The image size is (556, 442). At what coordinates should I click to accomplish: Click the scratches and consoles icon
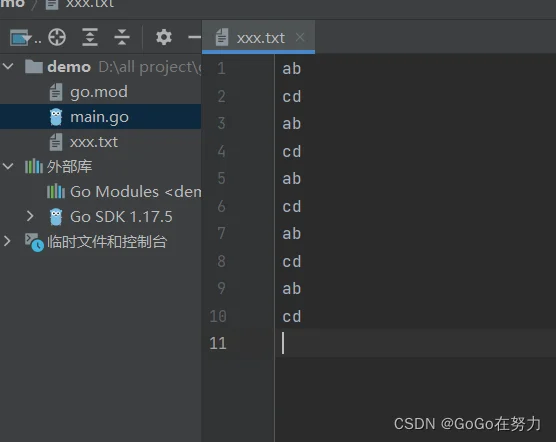pyautogui.click(x=34, y=242)
